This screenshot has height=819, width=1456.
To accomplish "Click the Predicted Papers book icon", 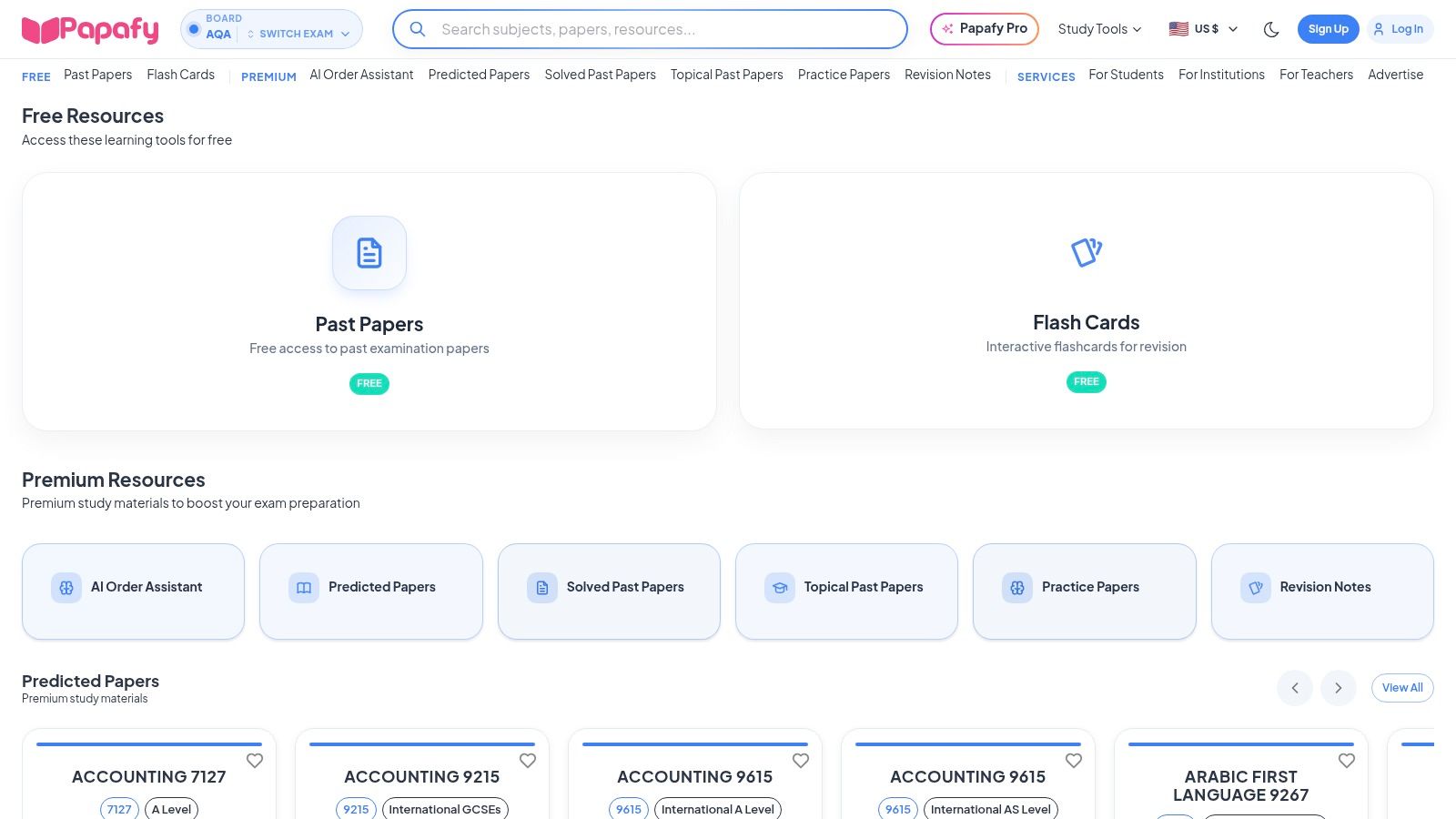I will click(x=304, y=588).
